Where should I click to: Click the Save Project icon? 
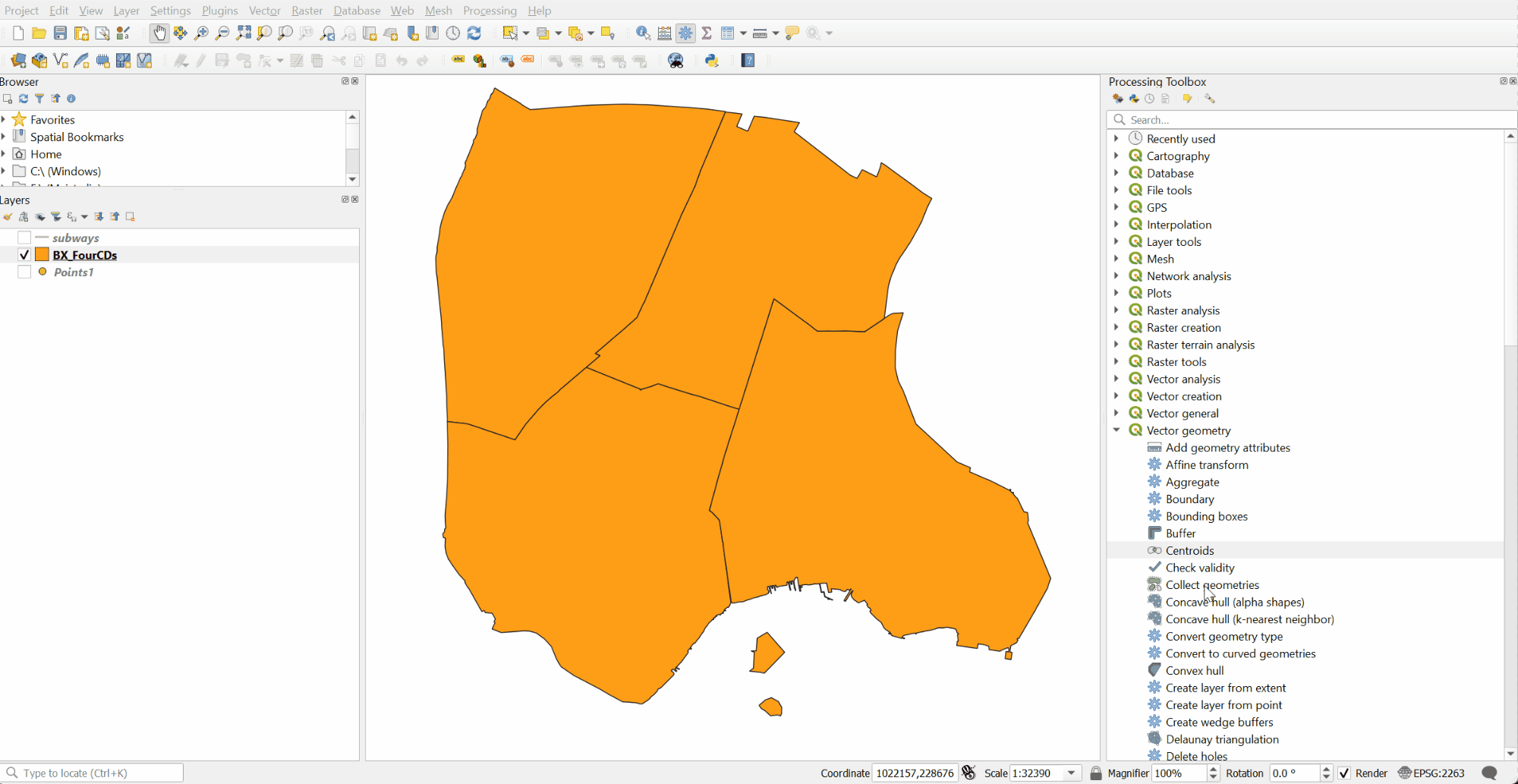(60, 33)
